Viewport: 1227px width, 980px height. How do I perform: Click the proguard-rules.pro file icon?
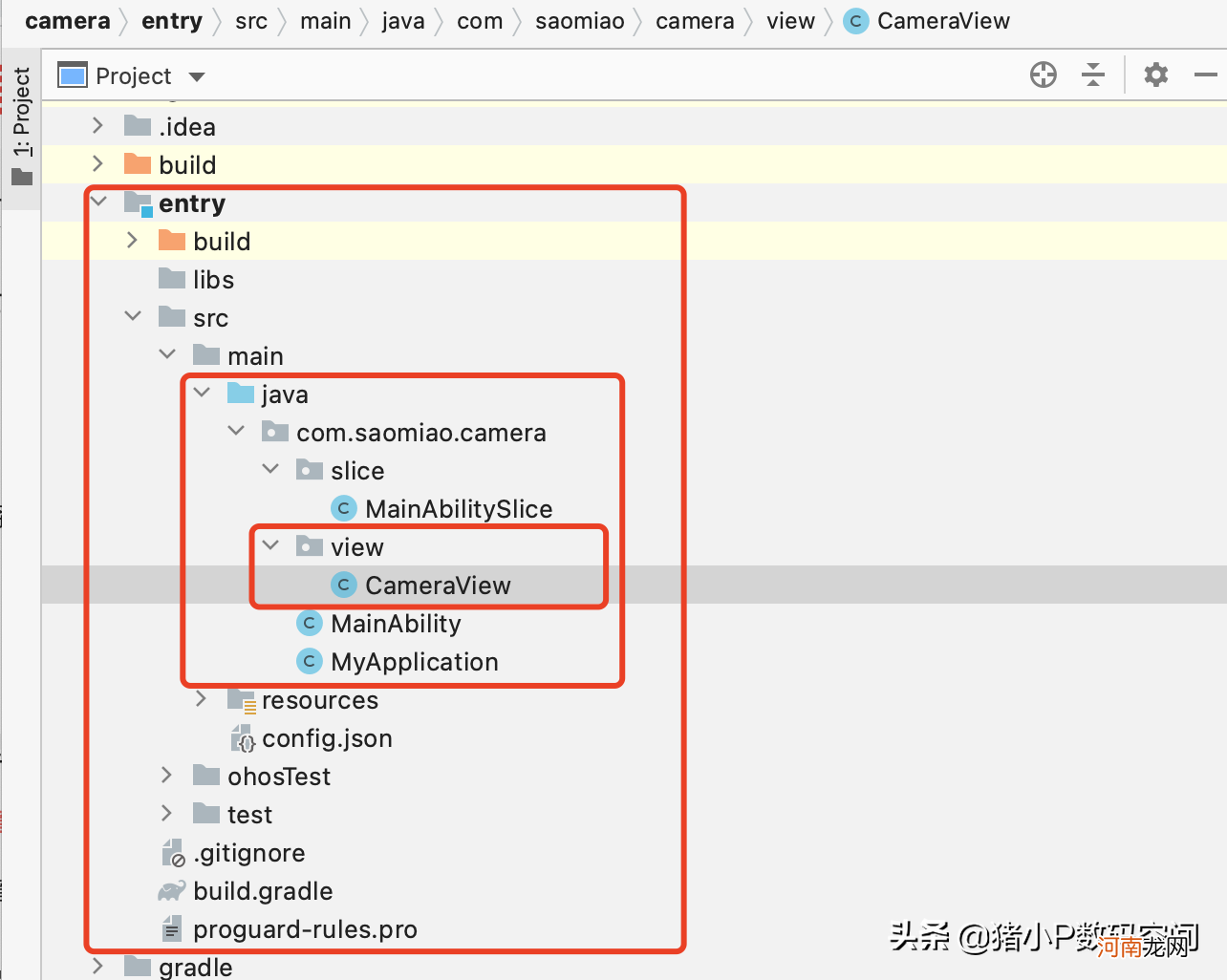[172, 928]
